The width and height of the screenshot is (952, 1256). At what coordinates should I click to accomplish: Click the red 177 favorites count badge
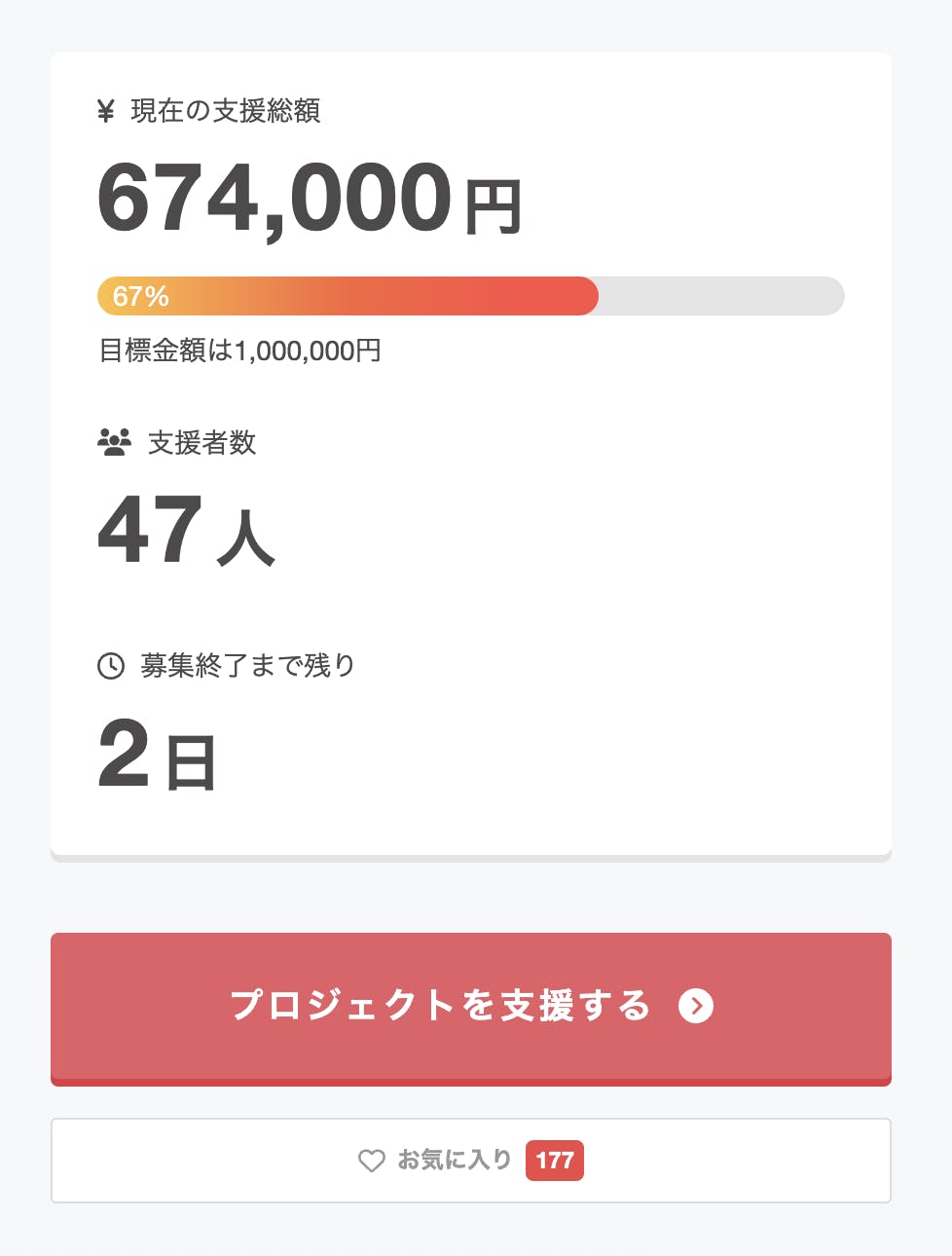click(x=555, y=1161)
